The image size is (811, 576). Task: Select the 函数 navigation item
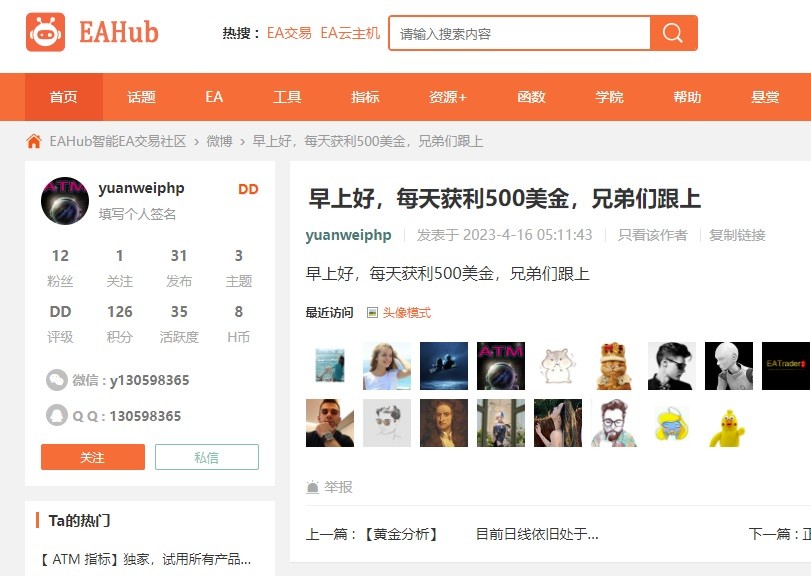pyautogui.click(x=531, y=97)
